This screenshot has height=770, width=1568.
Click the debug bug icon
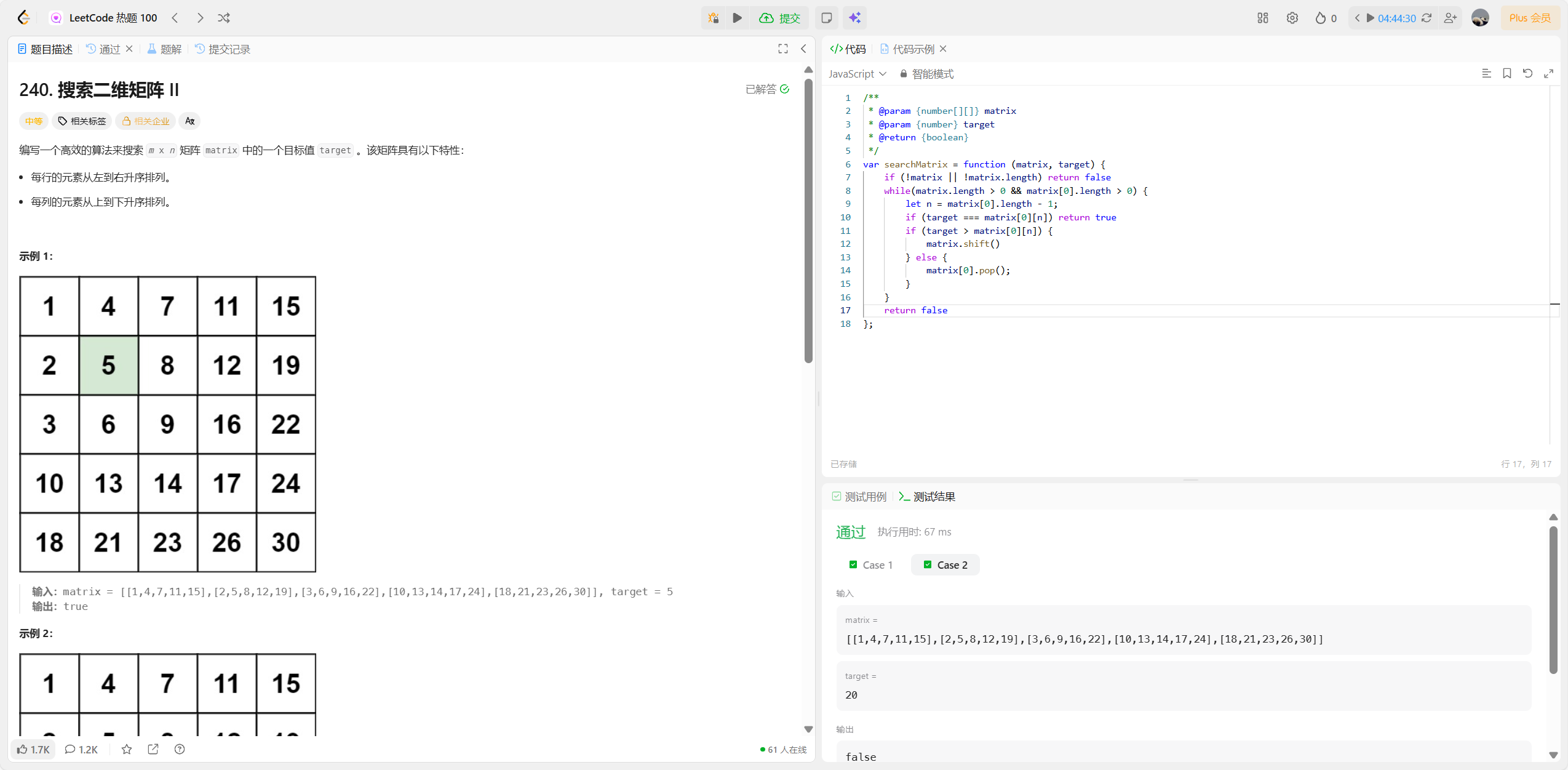pyautogui.click(x=713, y=18)
